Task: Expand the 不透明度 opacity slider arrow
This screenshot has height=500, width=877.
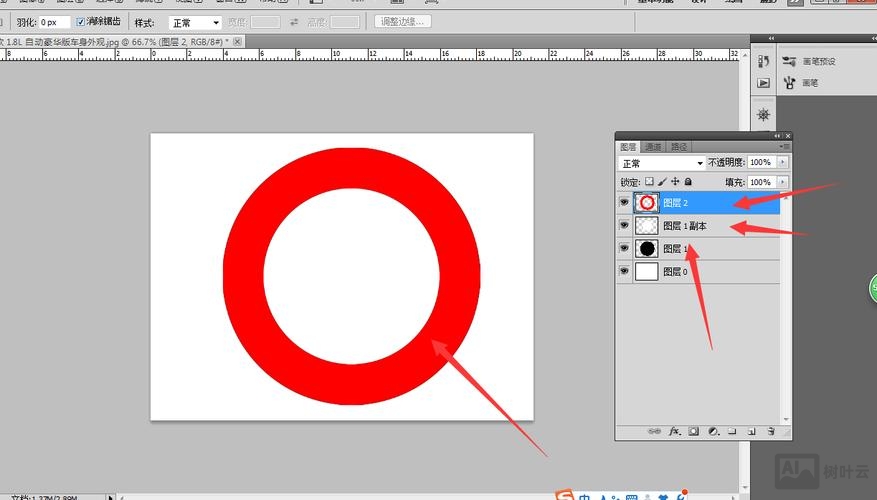Action: click(x=782, y=163)
